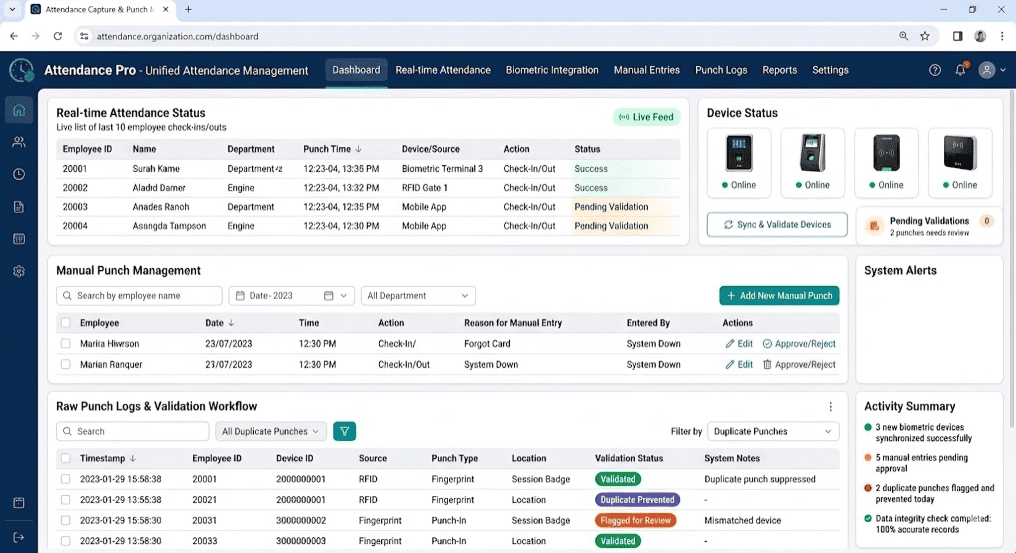Sort by the Punch Time column arrow
This screenshot has width=1016, height=553.
click(x=358, y=149)
